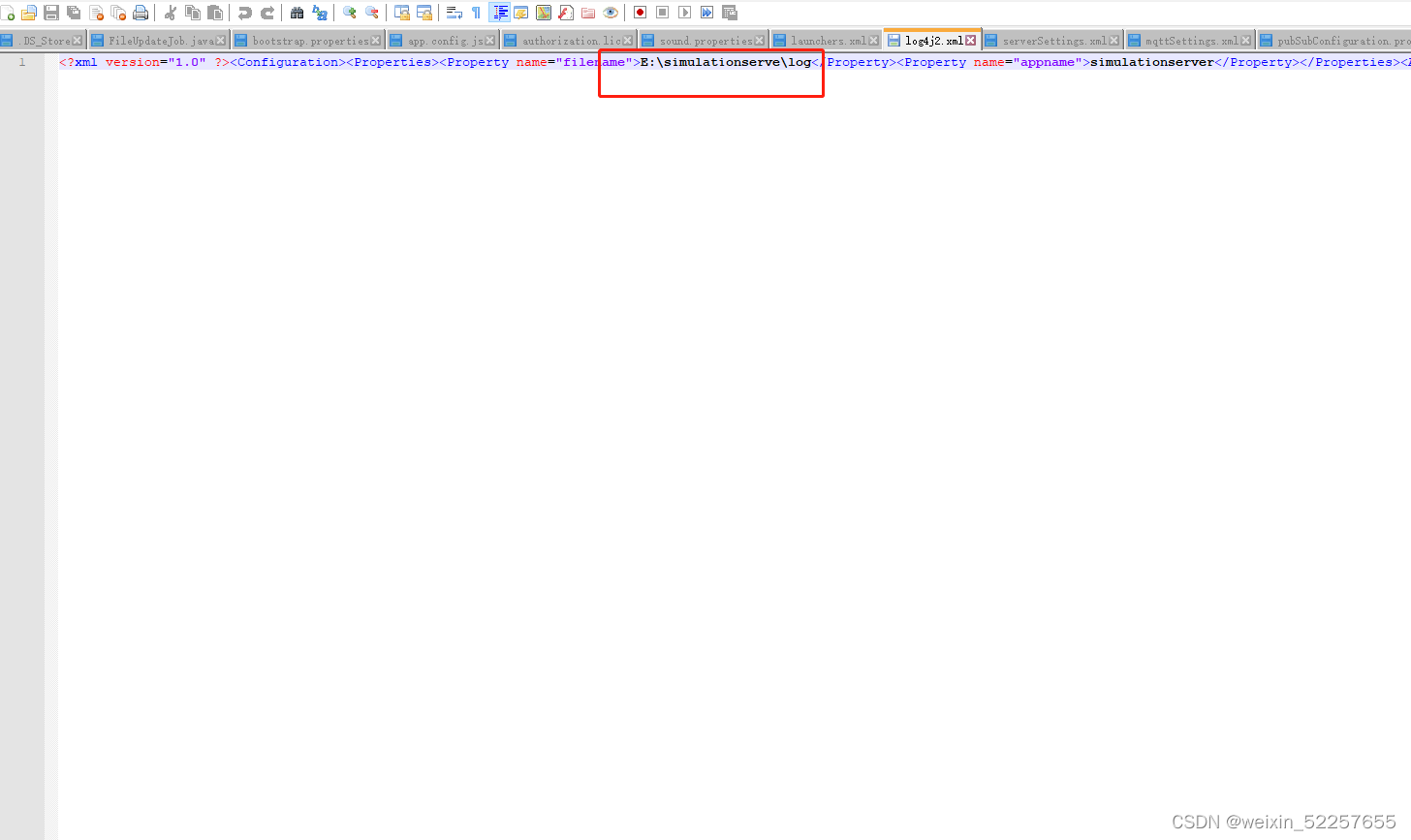Viewport: 1411px width, 840px height.
Task: Close the sound.properties tab
Action: pyautogui.click(x=760, y=41)
